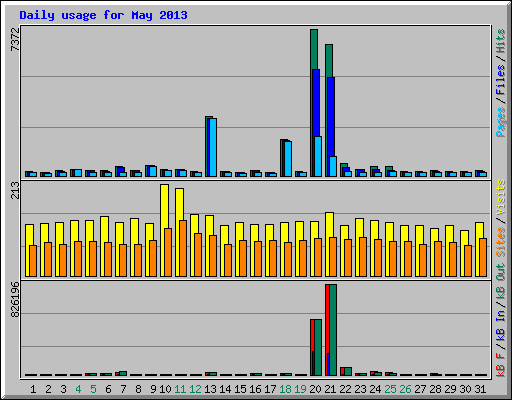Click day 7 on the date axis

pyautogui.click(x=123, y=389)
